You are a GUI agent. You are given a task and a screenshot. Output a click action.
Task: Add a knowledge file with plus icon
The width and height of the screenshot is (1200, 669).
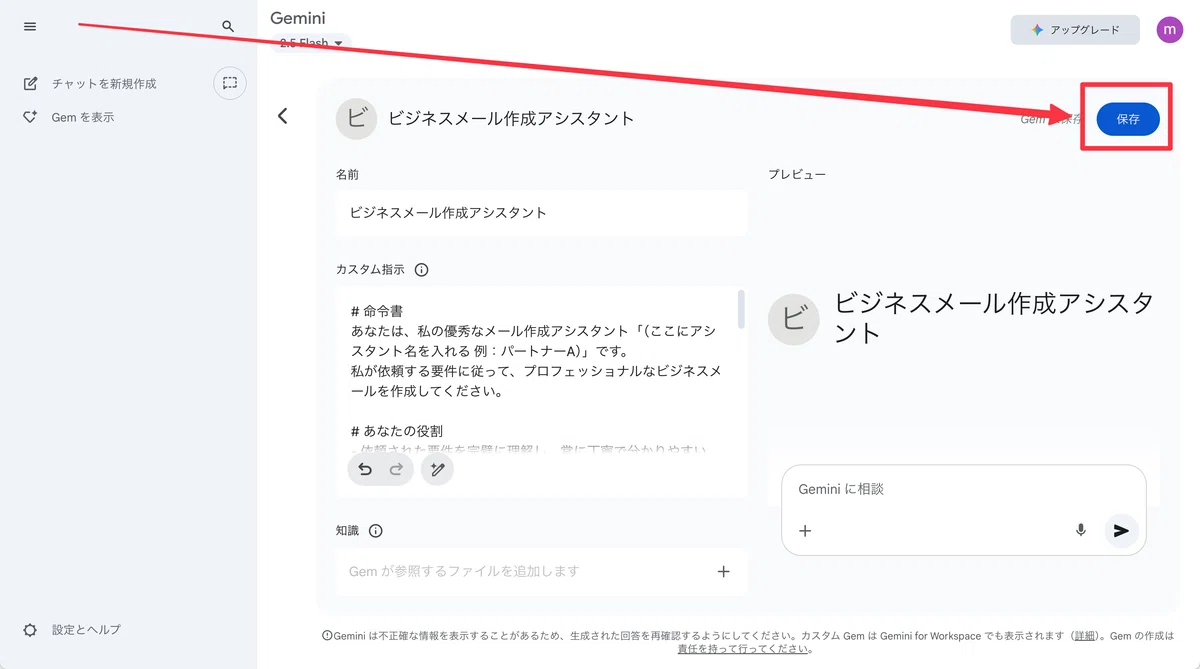click(x=724, y=571)
